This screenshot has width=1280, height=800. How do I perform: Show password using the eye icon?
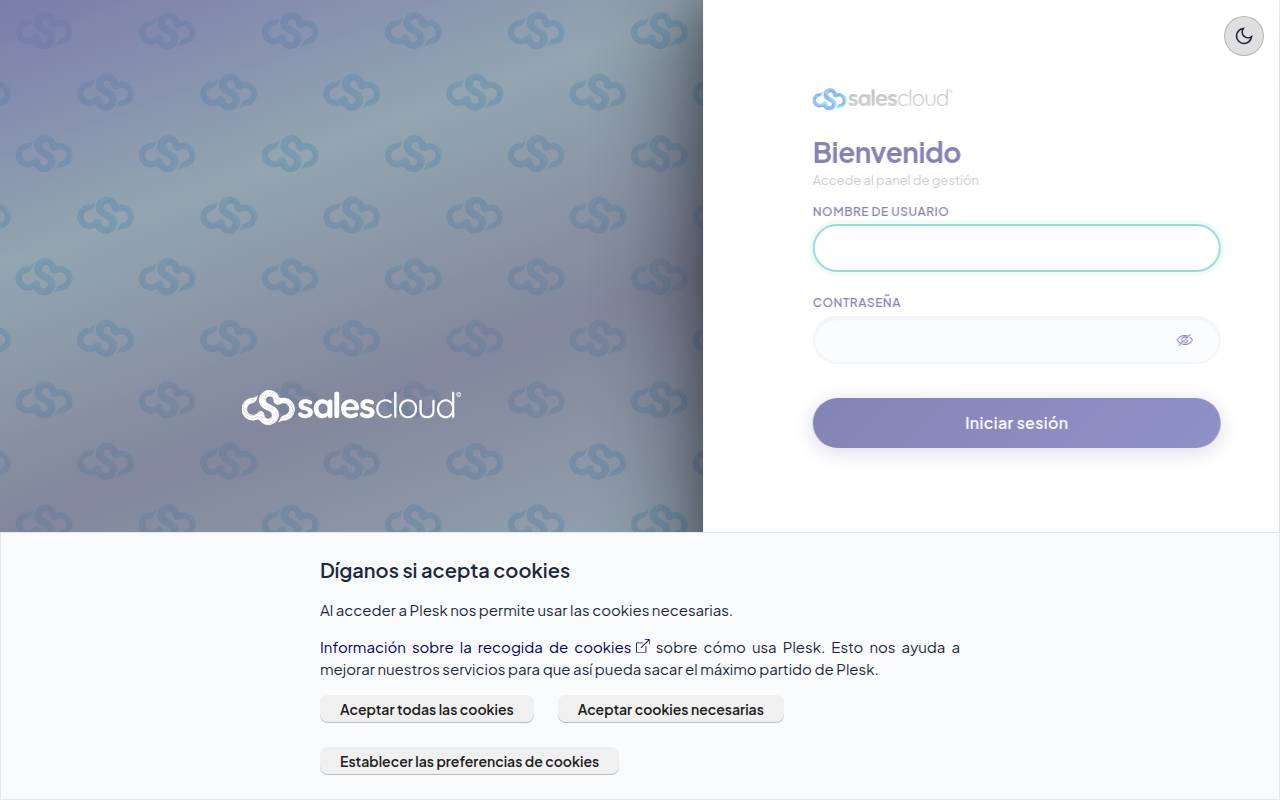1185,340
